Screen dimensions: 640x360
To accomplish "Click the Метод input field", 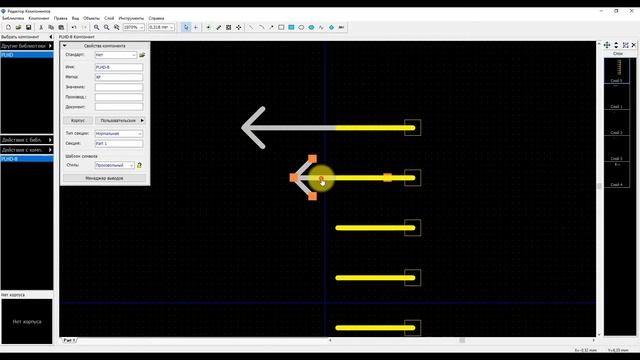I will [119, 77].
